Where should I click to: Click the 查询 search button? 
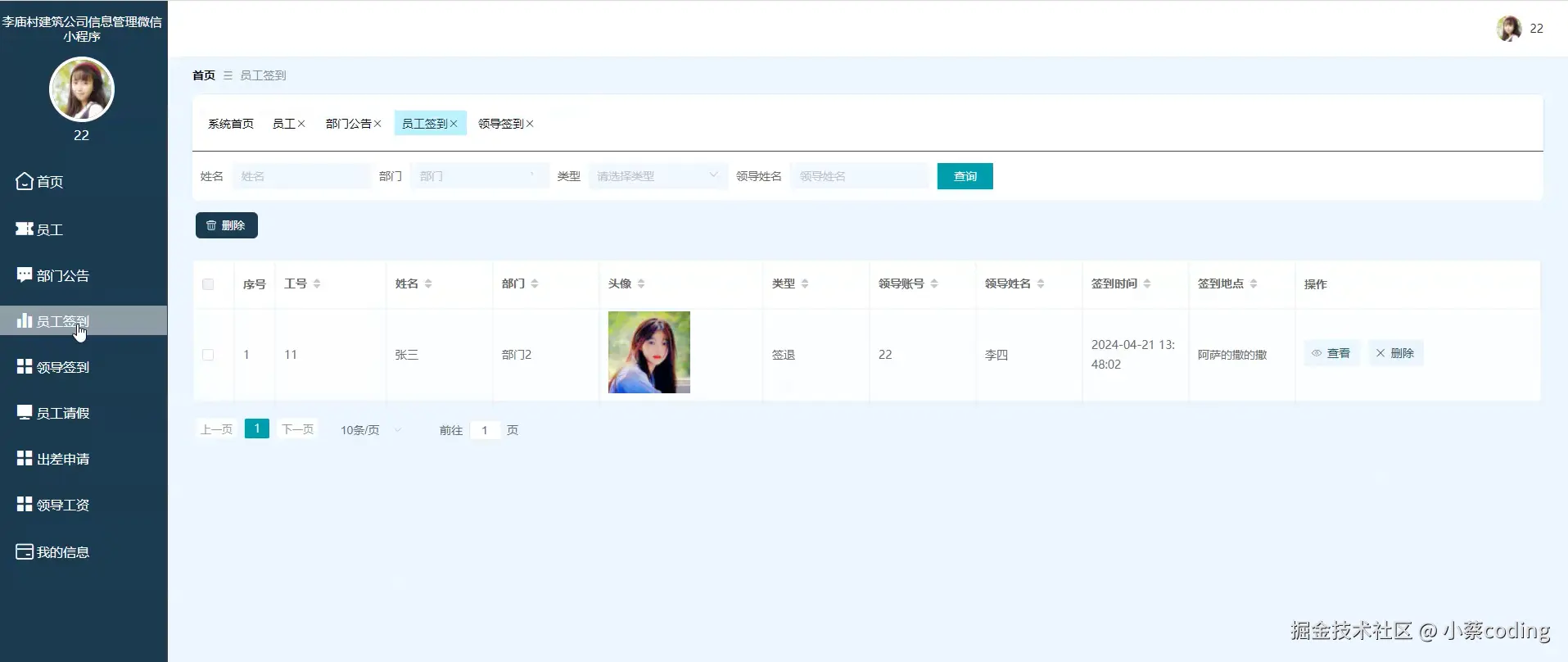[965, 176]
